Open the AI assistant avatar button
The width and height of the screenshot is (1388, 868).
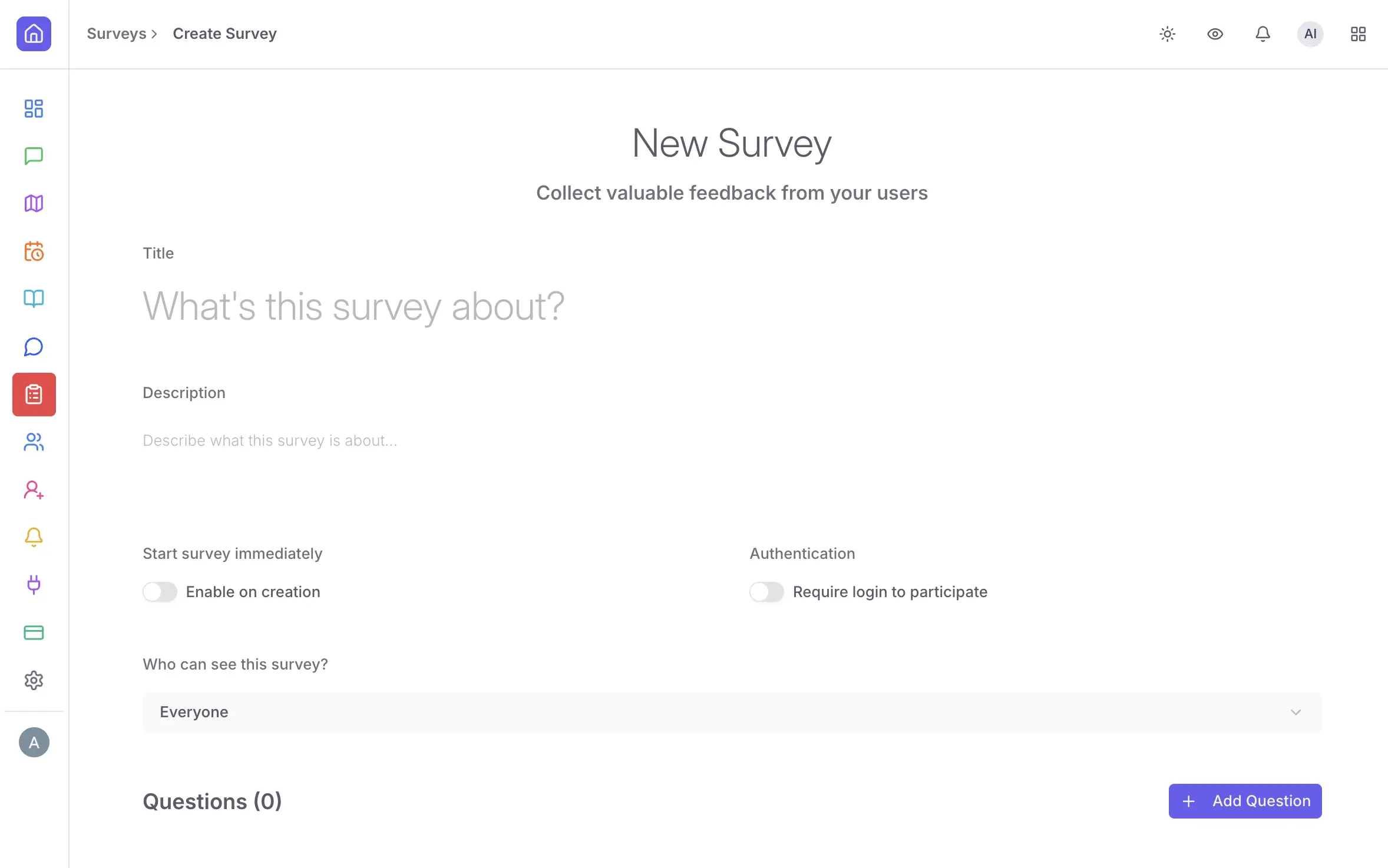(1310, 34)
